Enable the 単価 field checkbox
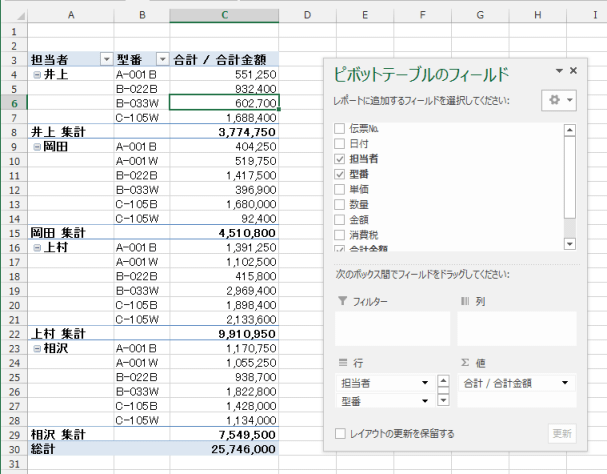 point(340,189)
